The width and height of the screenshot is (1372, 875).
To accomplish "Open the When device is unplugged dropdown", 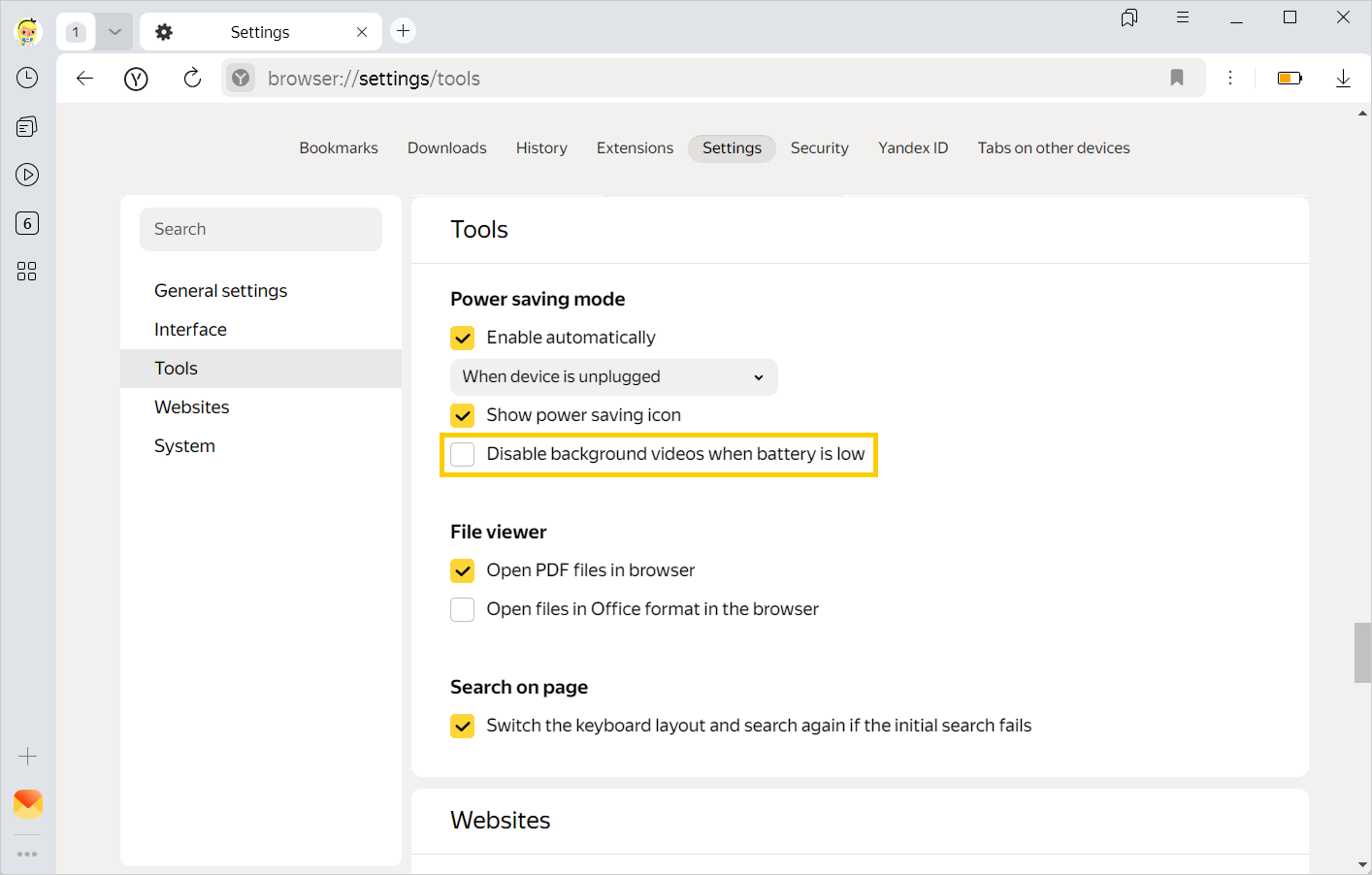I will pos(612,377).
